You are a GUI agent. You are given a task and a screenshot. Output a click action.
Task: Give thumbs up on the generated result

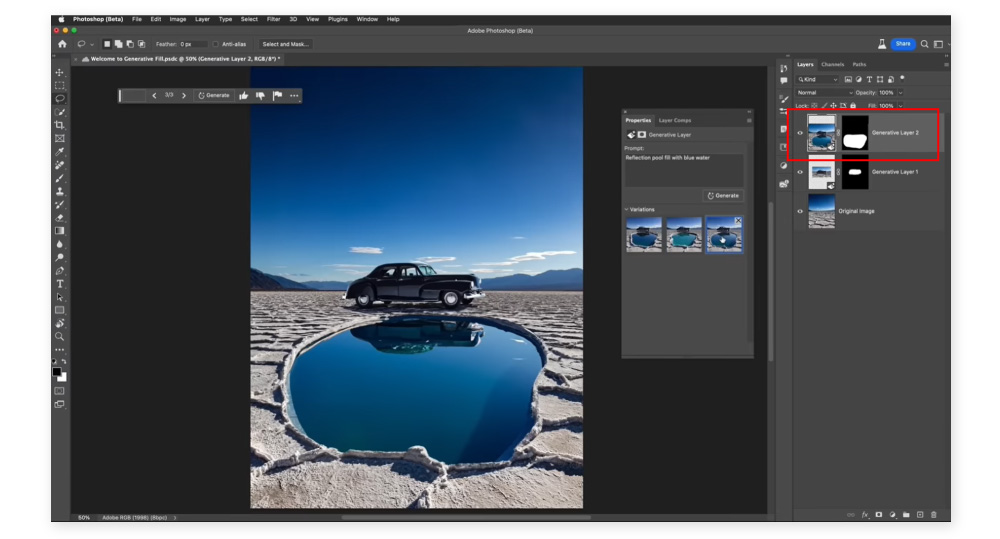244,96
